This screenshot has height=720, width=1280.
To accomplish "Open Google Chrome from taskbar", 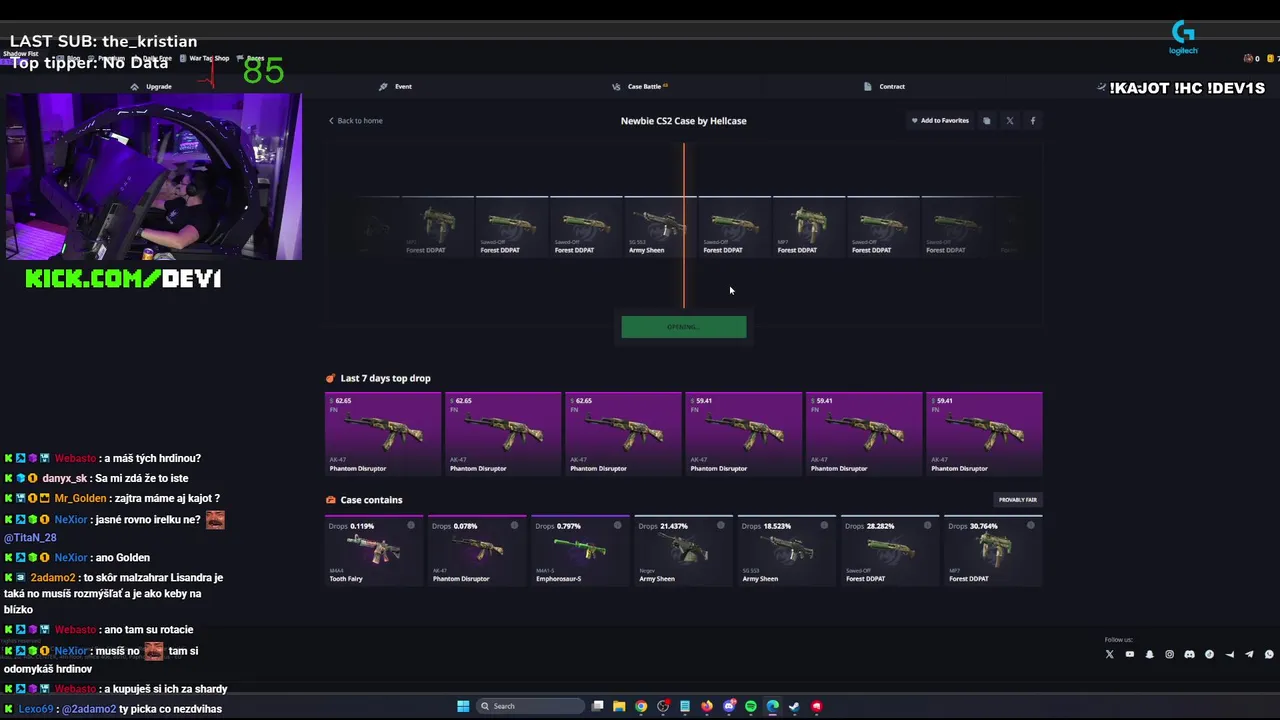I will point(641,706).
